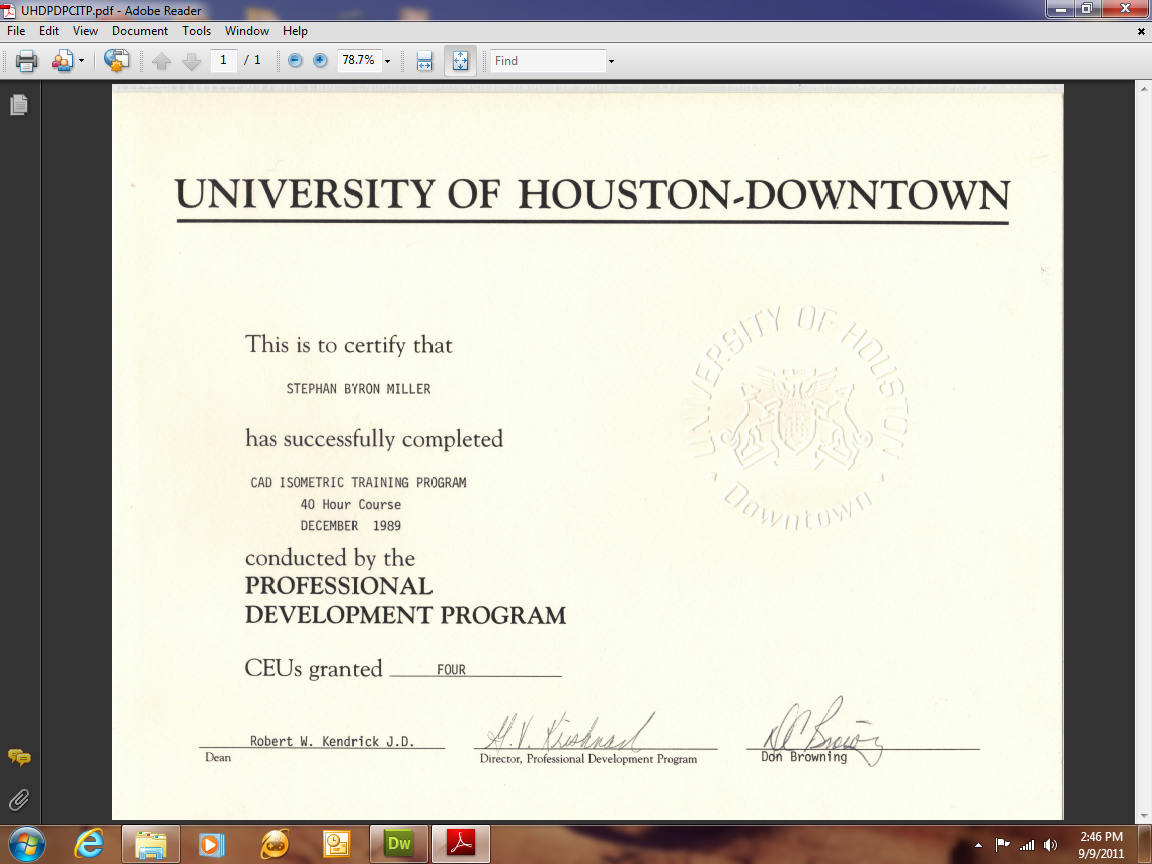Open the Help menu
The height and width of the screenshot is (864, 1152).
click(295, 31)
